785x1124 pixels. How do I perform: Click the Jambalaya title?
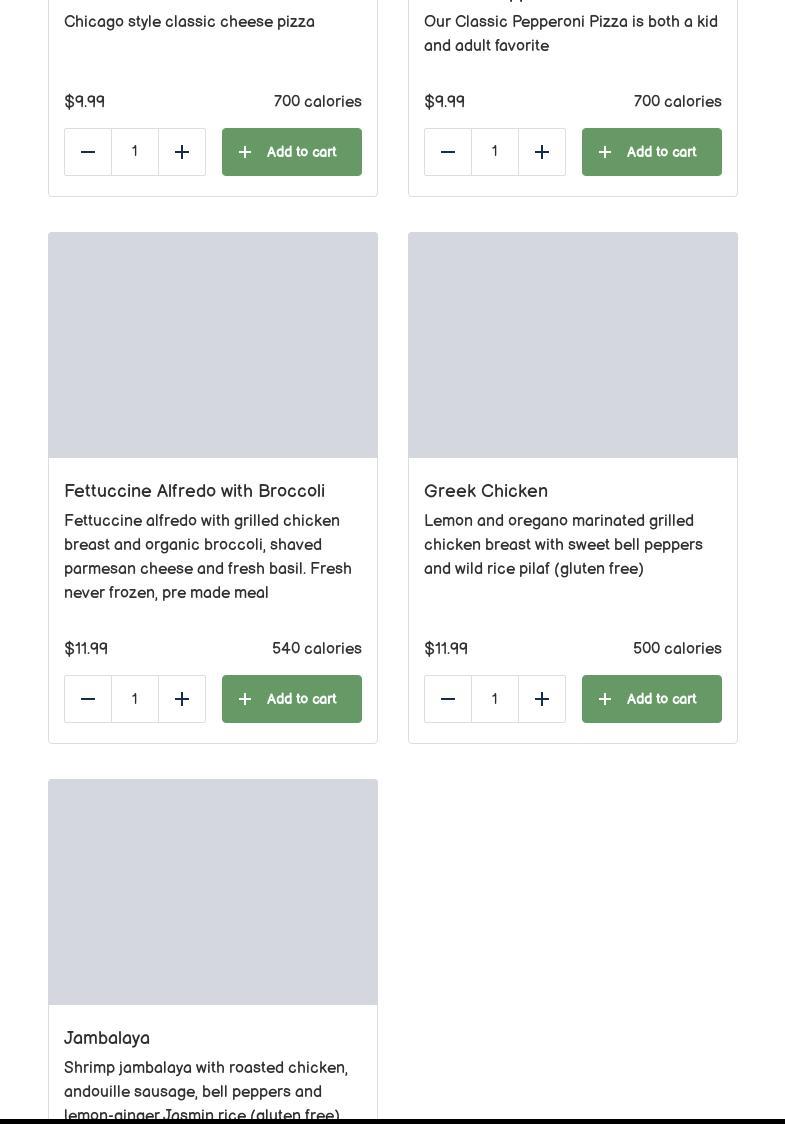[x=107, y=1038]
